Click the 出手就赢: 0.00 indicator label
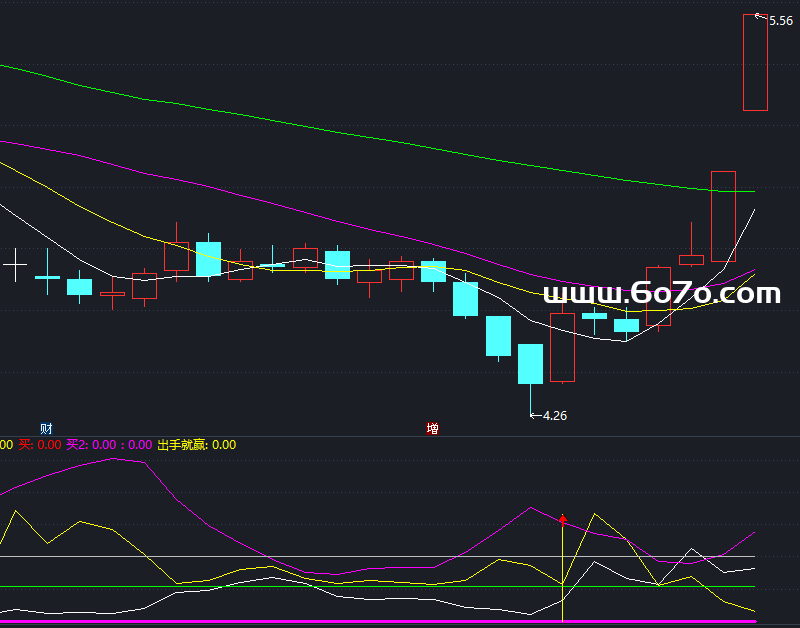 (x=196, y=445)
